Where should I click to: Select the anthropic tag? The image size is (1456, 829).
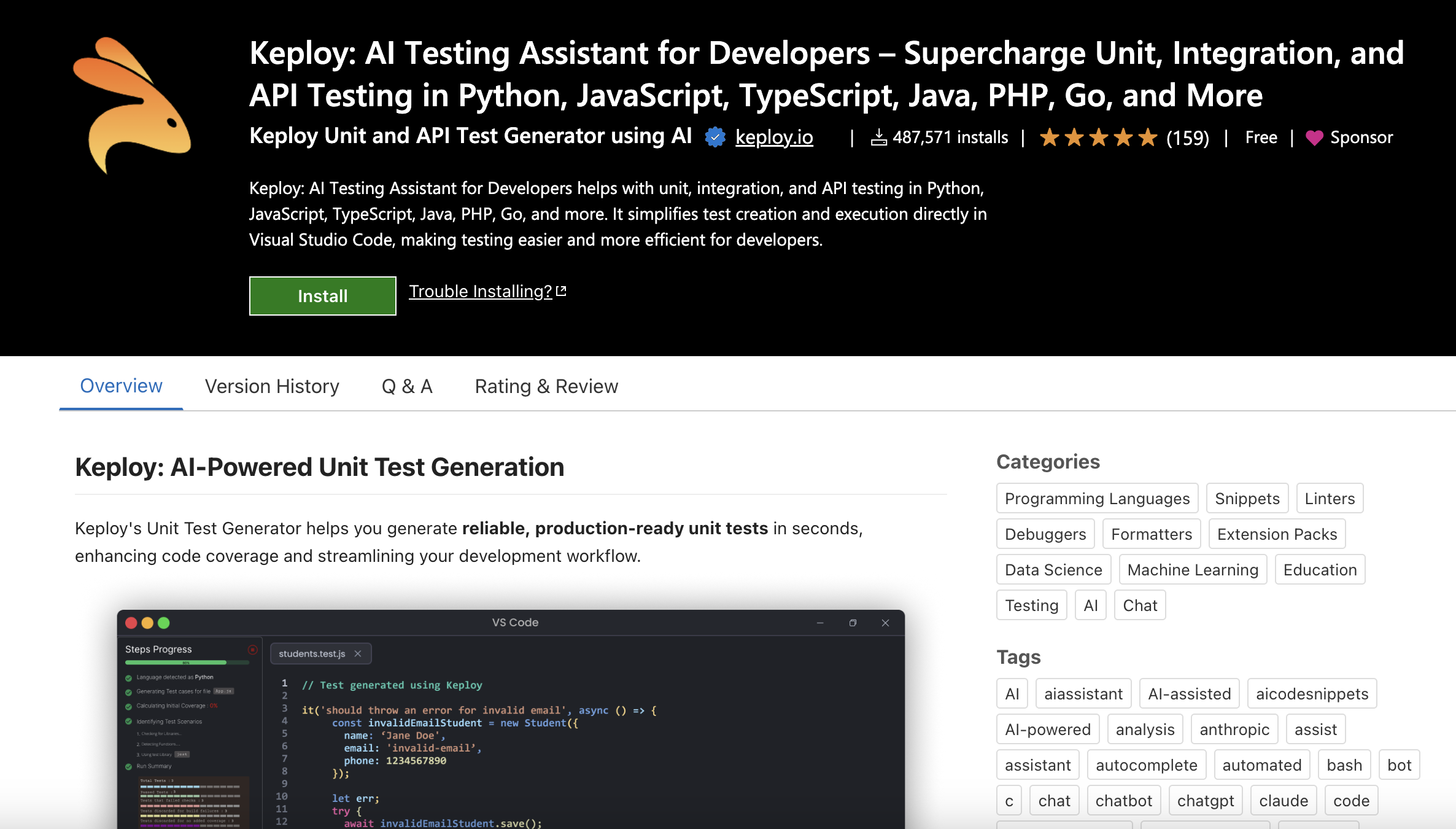point(1234,730)
